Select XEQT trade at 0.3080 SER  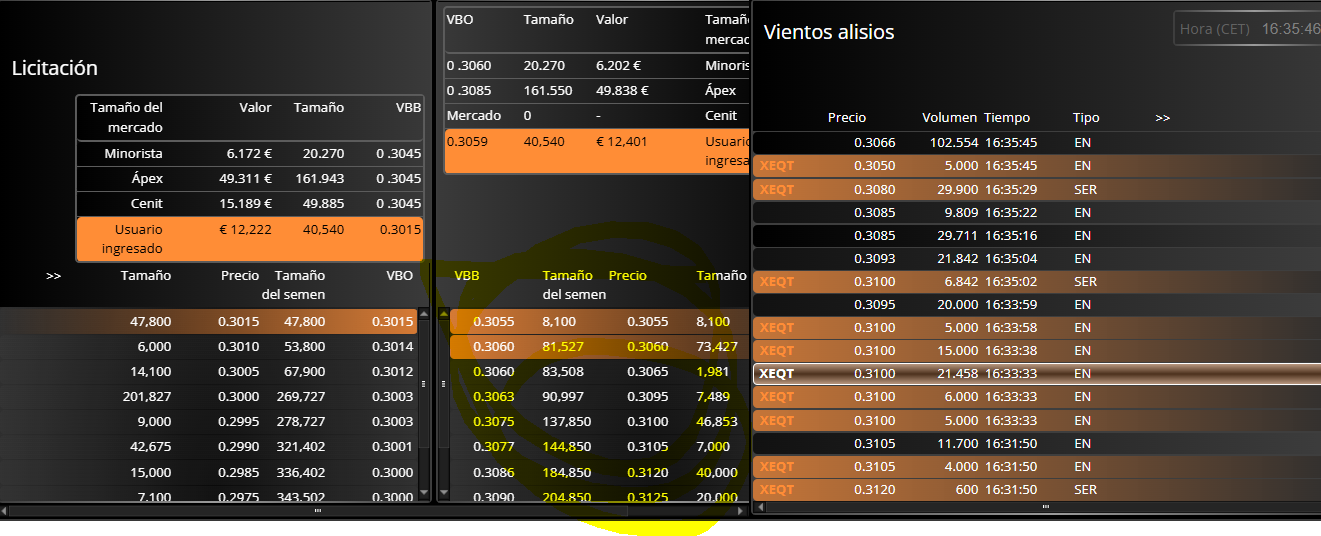click(1036, 189)
